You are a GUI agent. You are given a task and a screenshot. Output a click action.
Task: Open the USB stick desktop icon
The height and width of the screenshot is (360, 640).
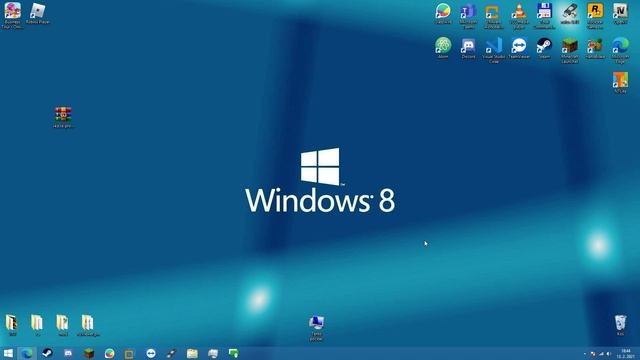[x=569, y=13]
